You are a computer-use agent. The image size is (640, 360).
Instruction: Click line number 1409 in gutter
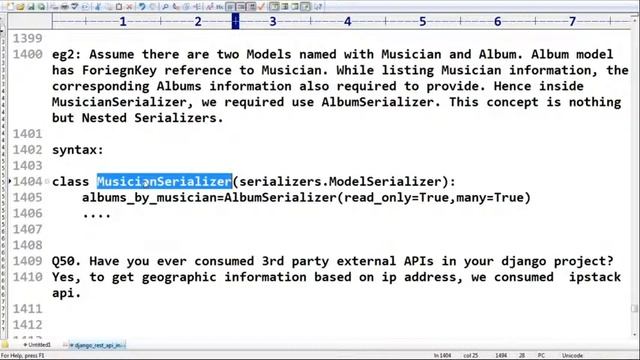28,261
